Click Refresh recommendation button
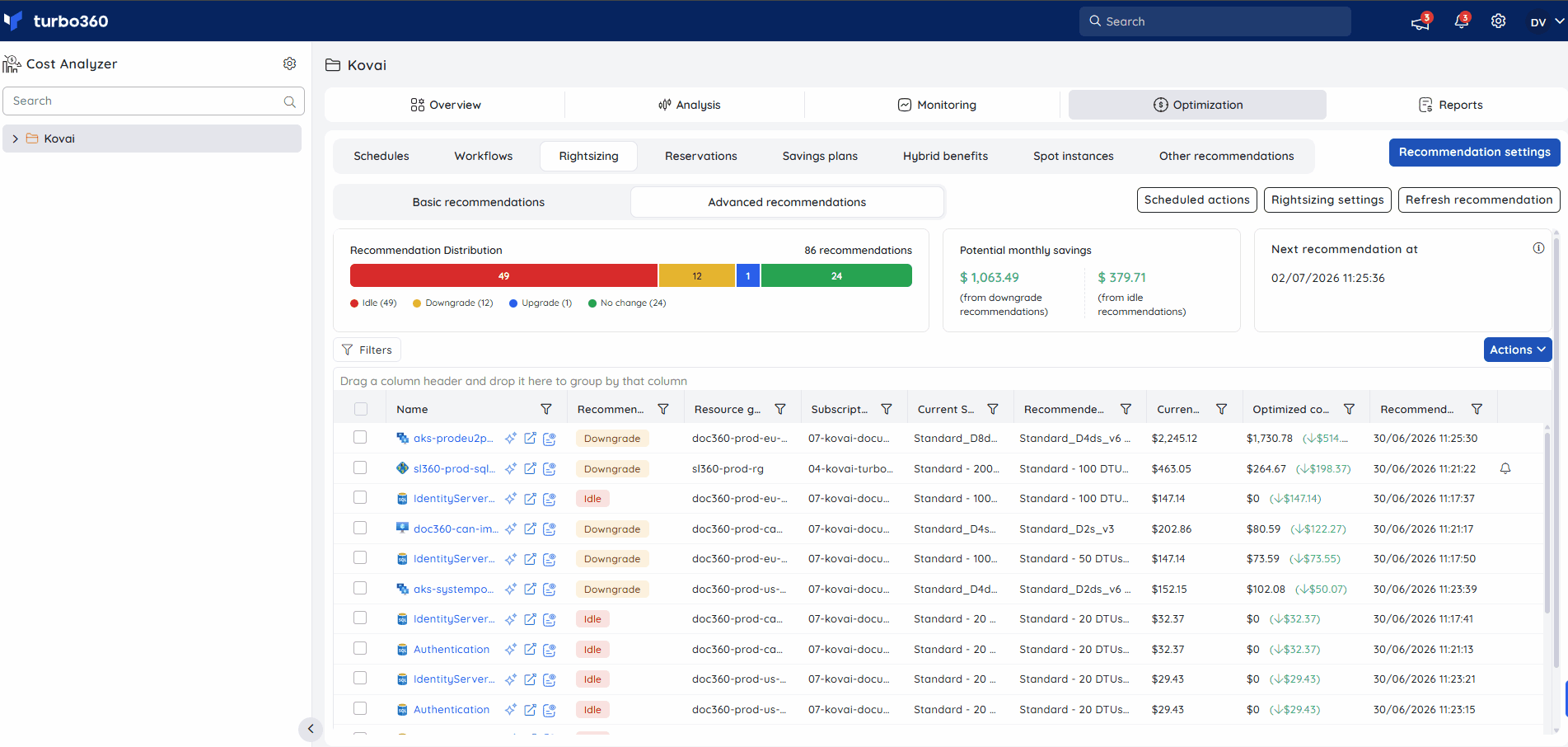This screenshot has width=1568, height=747. tap(1479, 200)
